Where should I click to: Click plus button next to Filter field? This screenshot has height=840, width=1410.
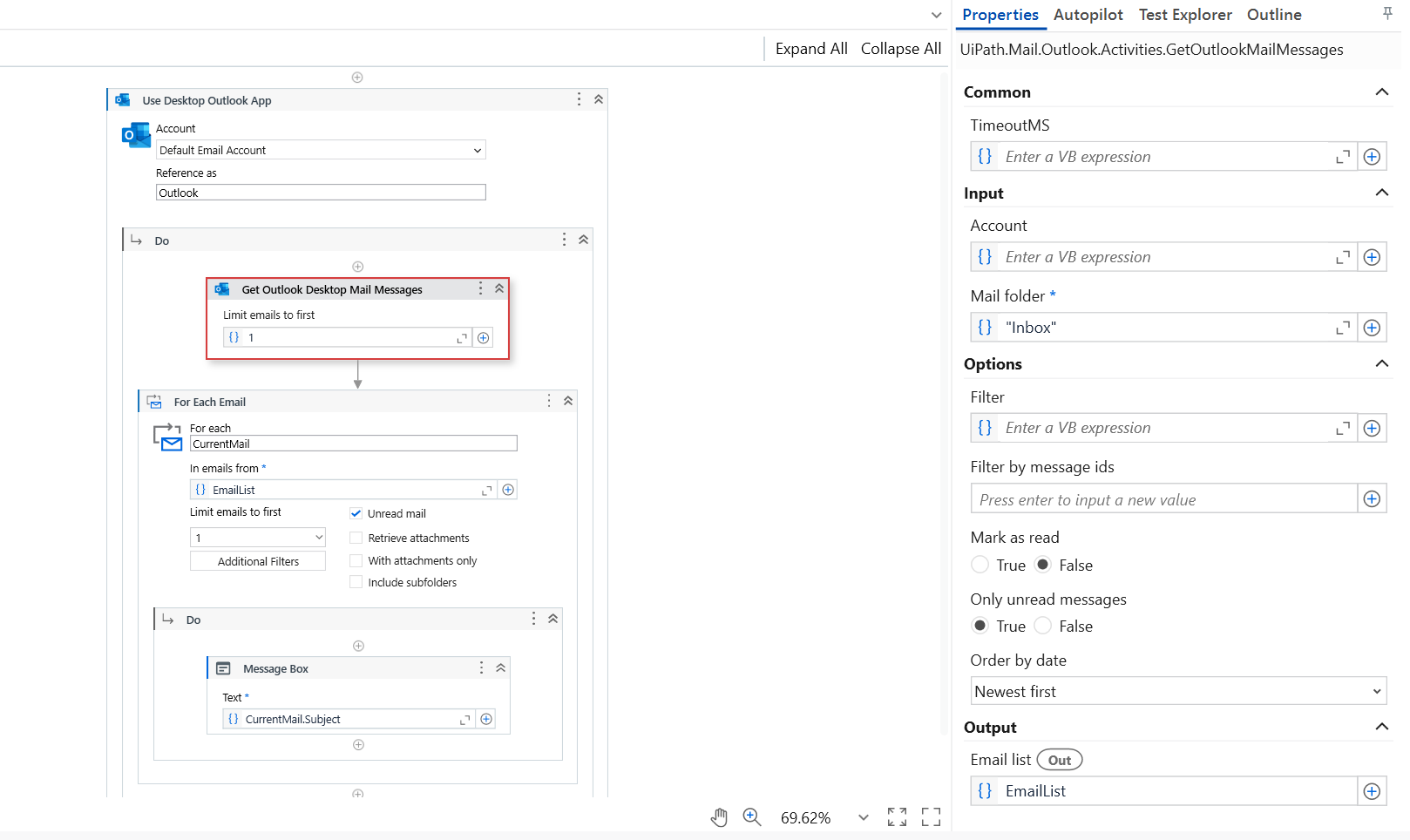(1372, 428)
